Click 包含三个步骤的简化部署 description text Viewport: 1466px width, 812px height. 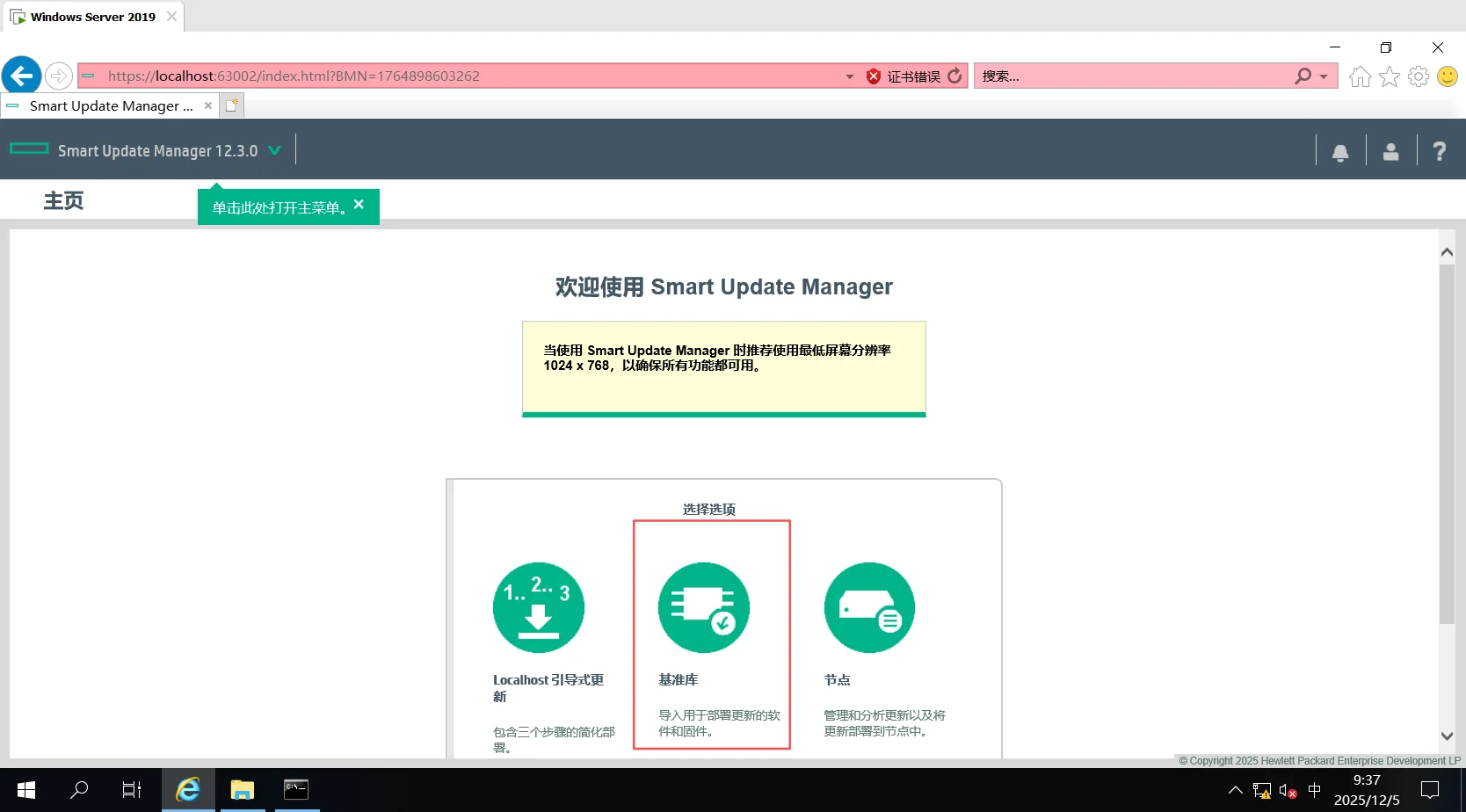point(555,740)
